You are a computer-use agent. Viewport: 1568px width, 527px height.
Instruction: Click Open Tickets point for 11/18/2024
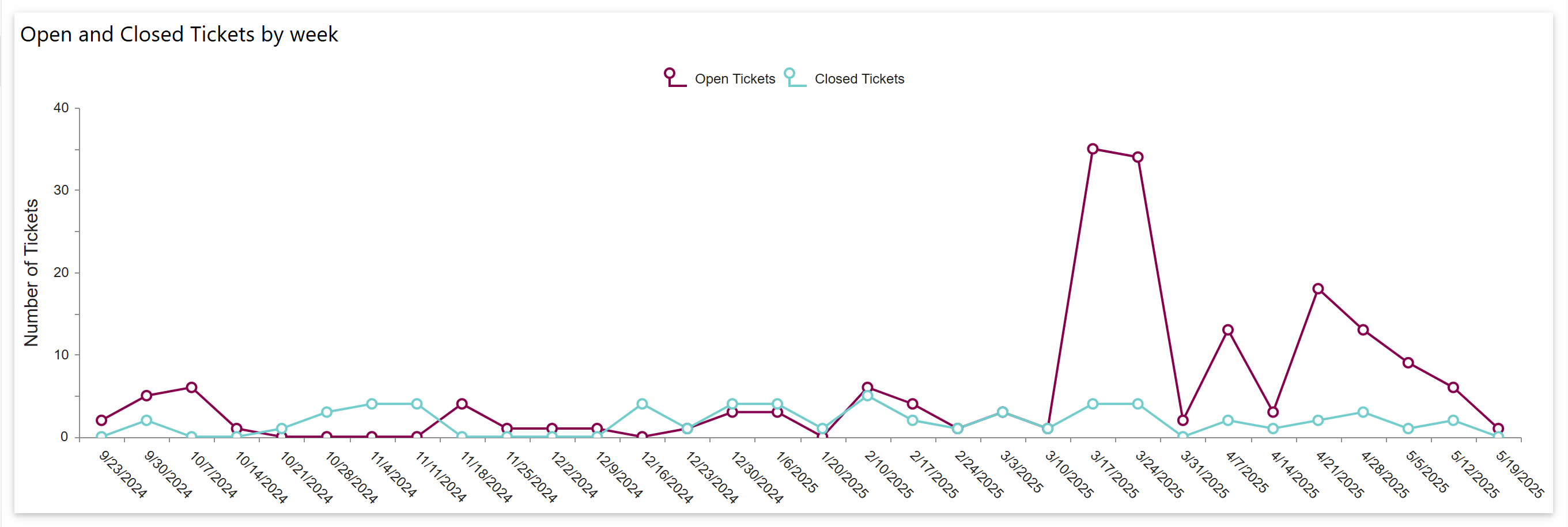pos(462,404)
